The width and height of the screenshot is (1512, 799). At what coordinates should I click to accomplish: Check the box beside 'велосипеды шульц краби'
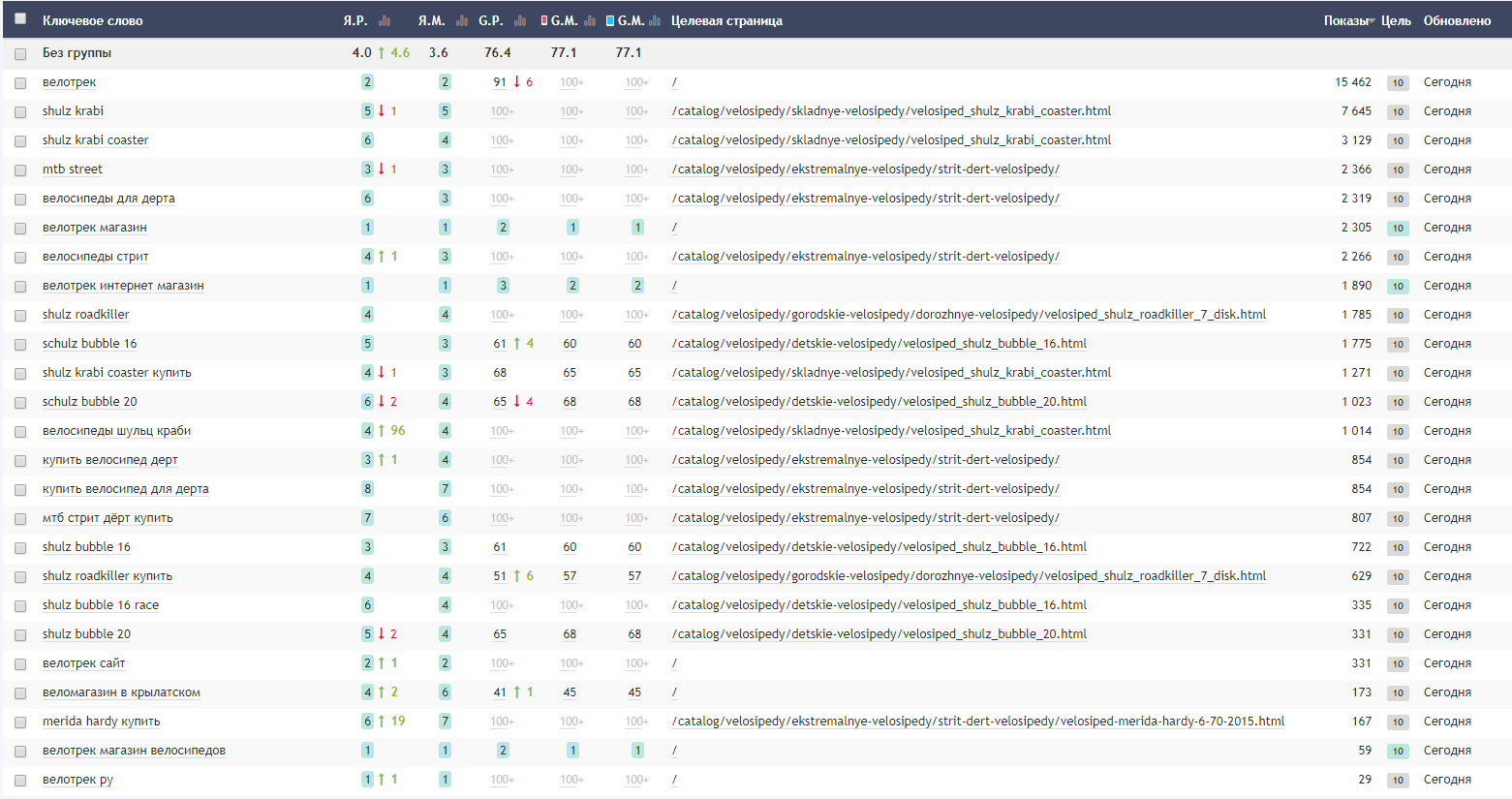(20, 431)
